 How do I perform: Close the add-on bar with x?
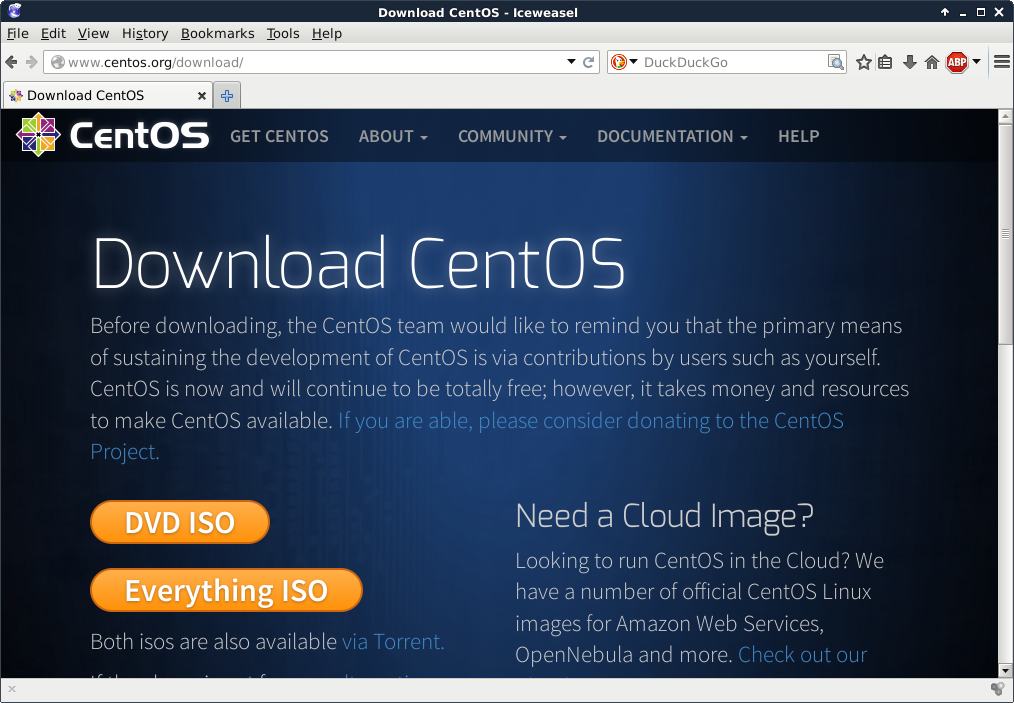click(12, 689)
